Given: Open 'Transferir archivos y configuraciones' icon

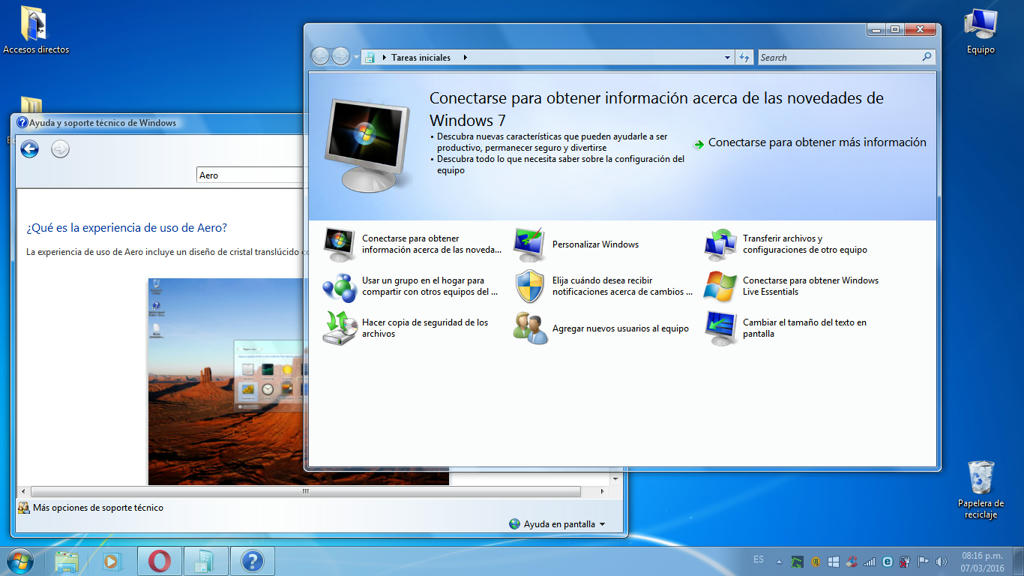Looking at the screenshot, I should click(x=720, y=244).
